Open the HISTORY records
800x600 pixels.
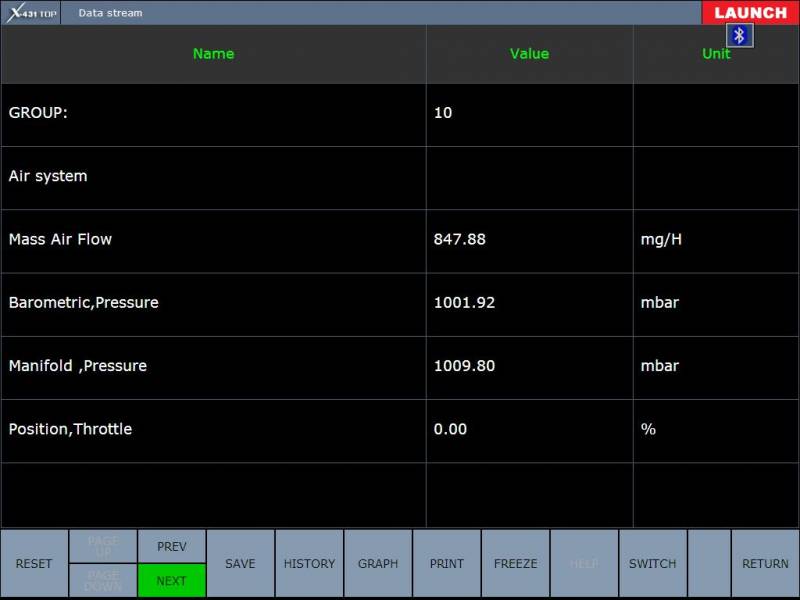[x=309, y=564]
